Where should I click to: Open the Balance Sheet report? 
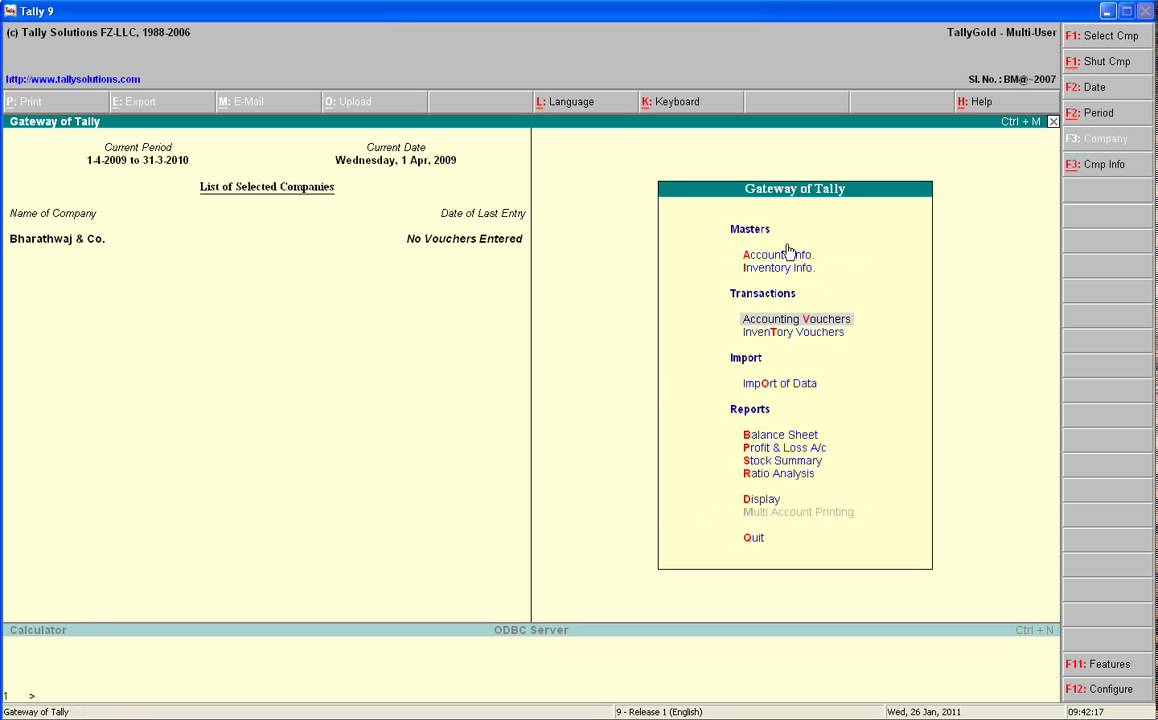tap(781, 435)
